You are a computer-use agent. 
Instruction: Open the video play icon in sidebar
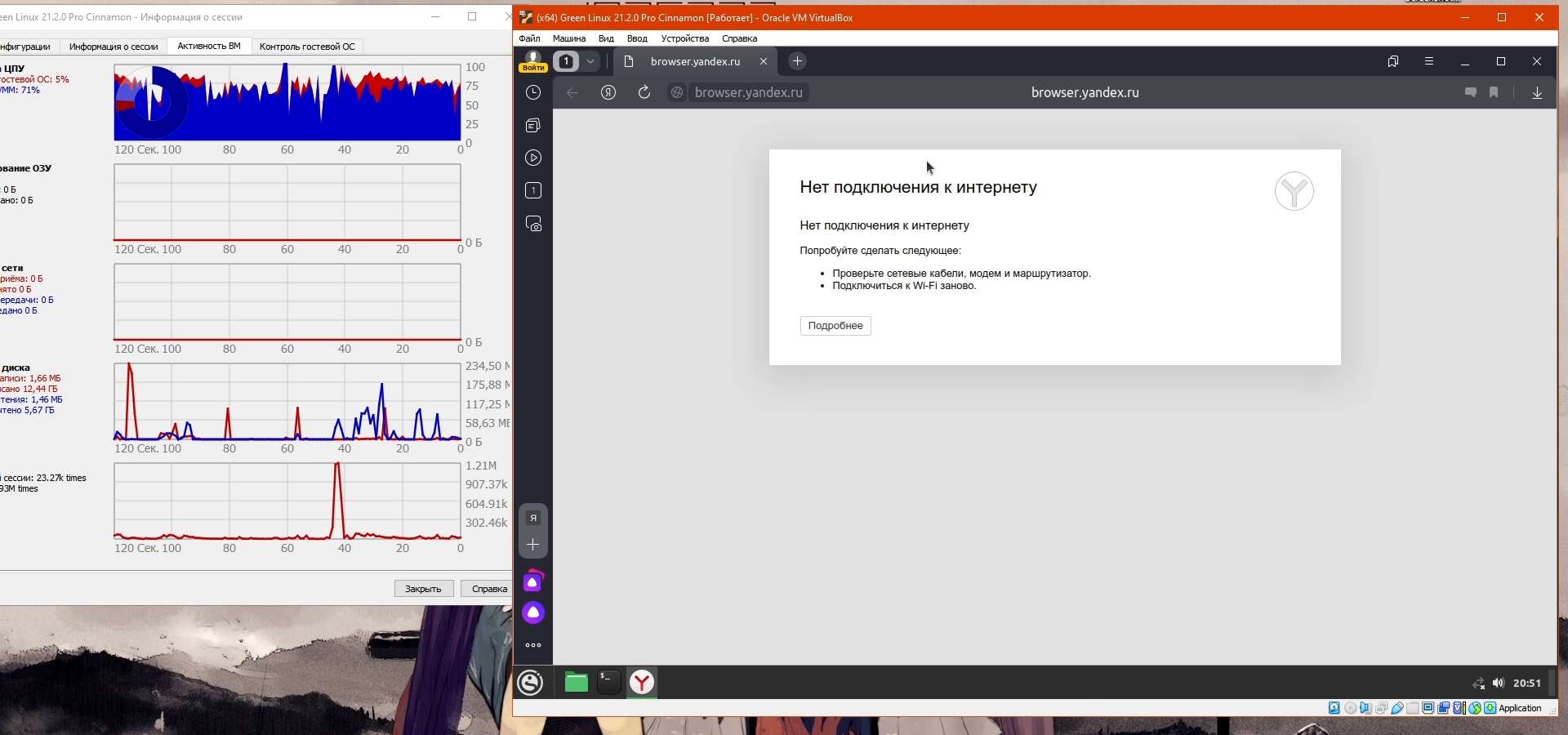[x=533, y=158]
